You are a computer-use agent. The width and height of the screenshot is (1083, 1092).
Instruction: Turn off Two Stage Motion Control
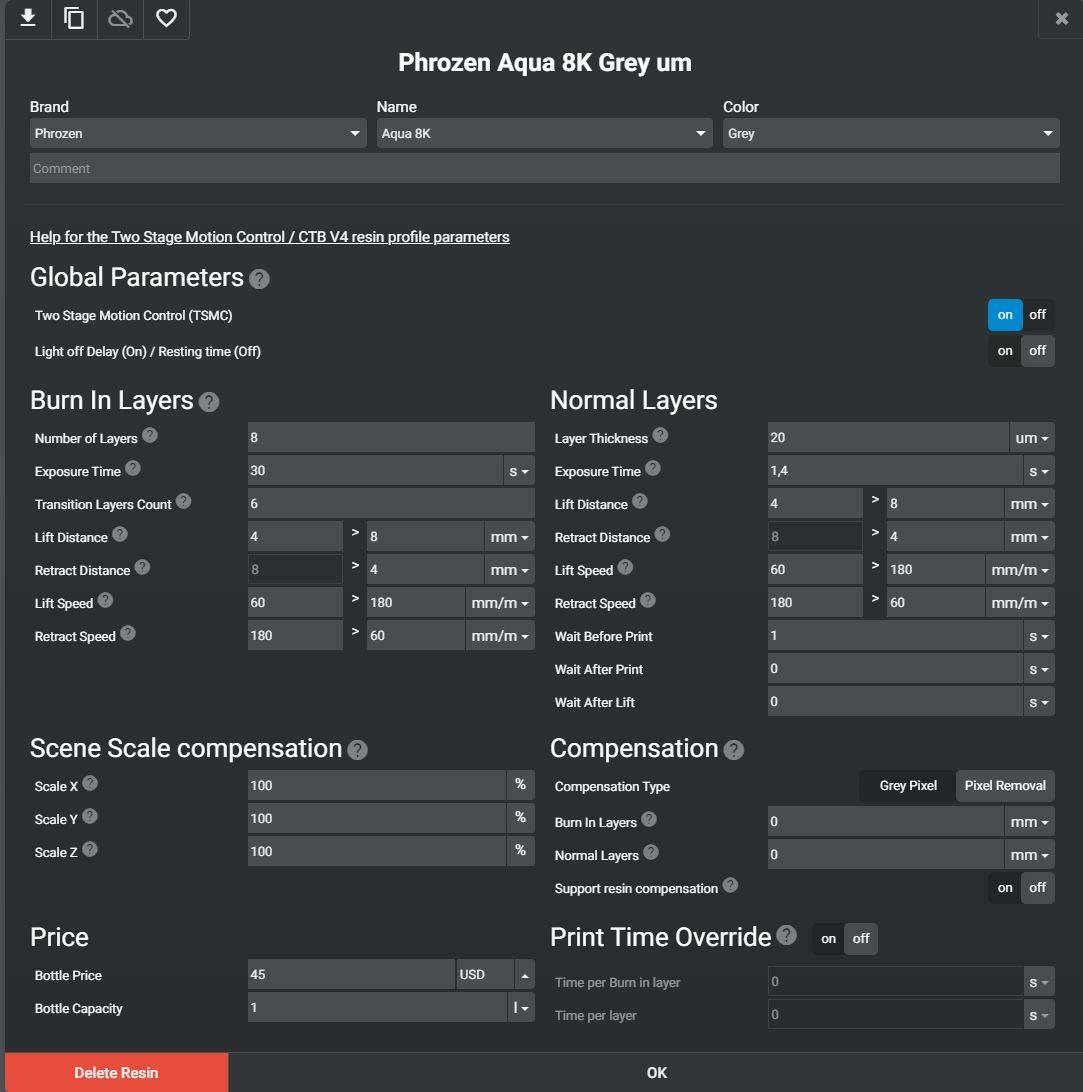click(1037, 315)
